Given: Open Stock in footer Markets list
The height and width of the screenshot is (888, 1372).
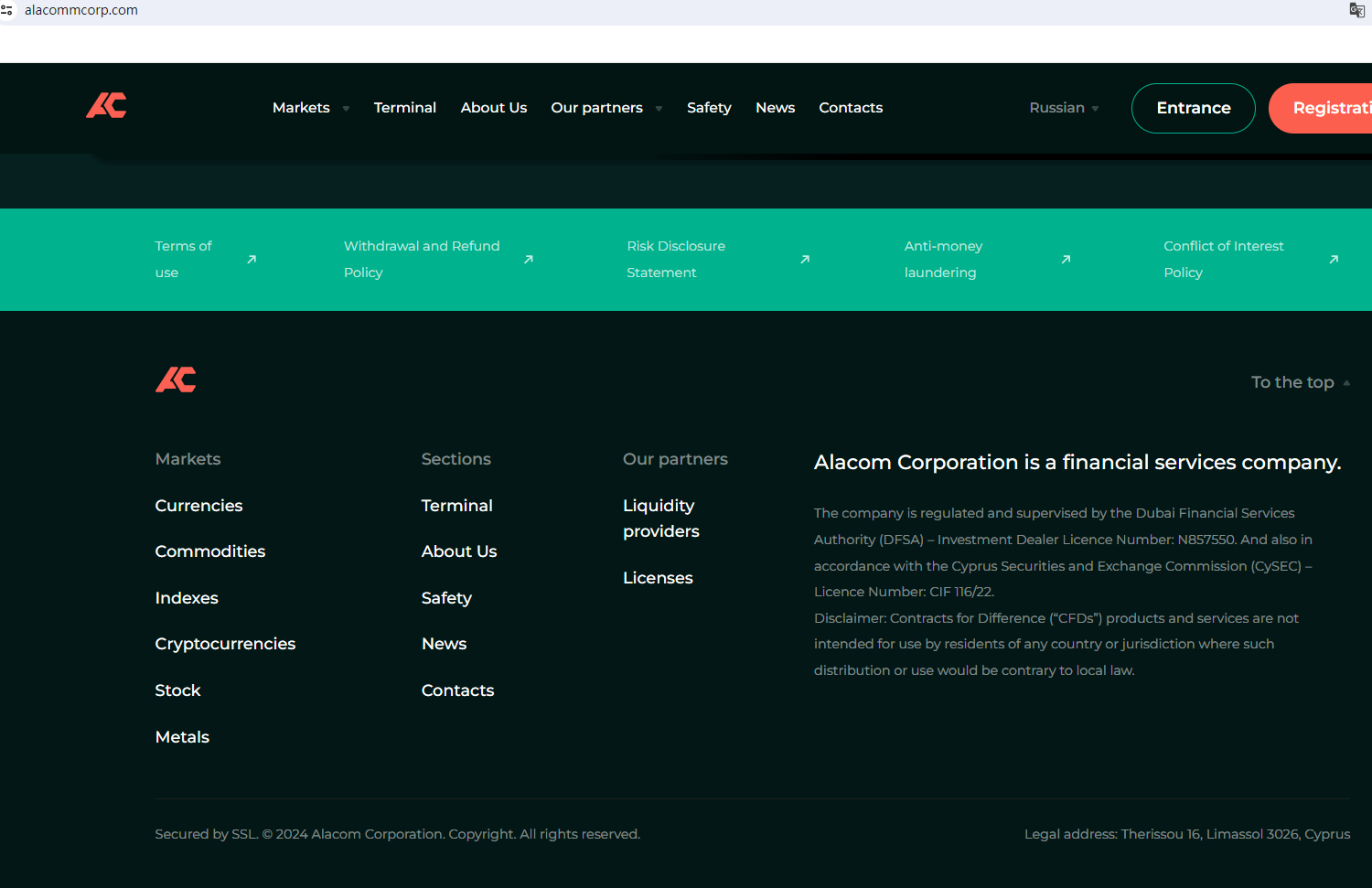Looking at the screenshot, I should pos(177,690).
